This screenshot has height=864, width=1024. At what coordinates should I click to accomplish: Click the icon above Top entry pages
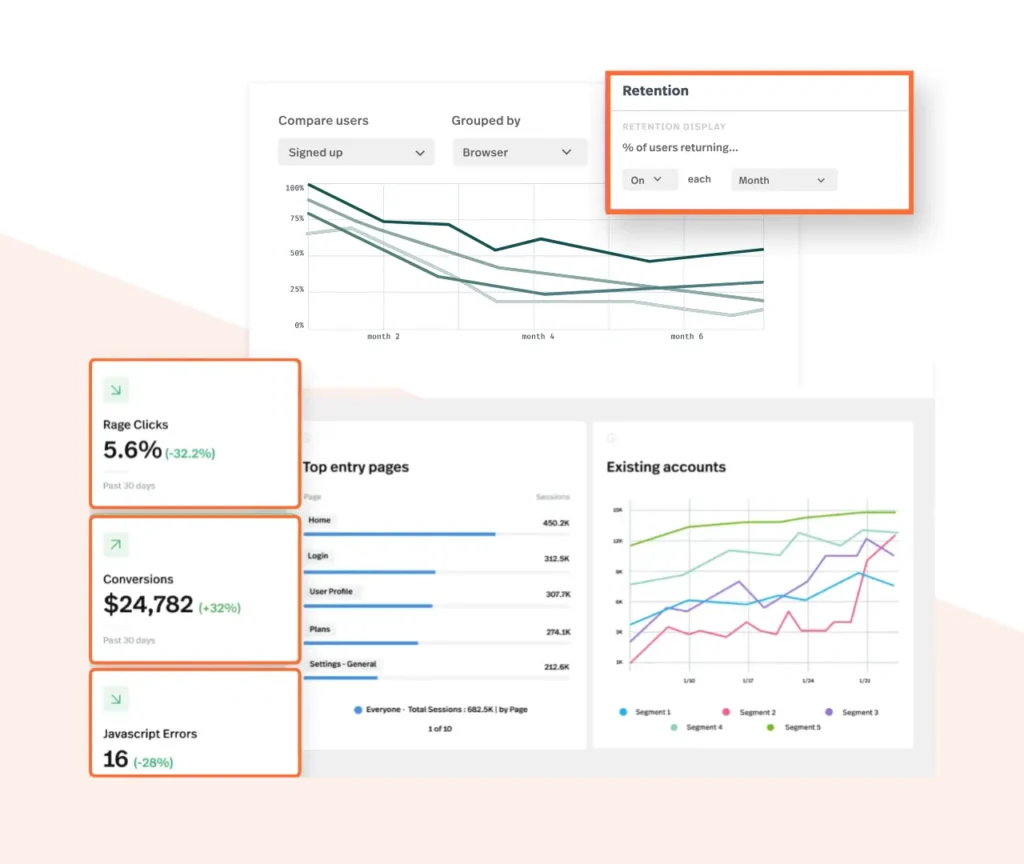308,438
